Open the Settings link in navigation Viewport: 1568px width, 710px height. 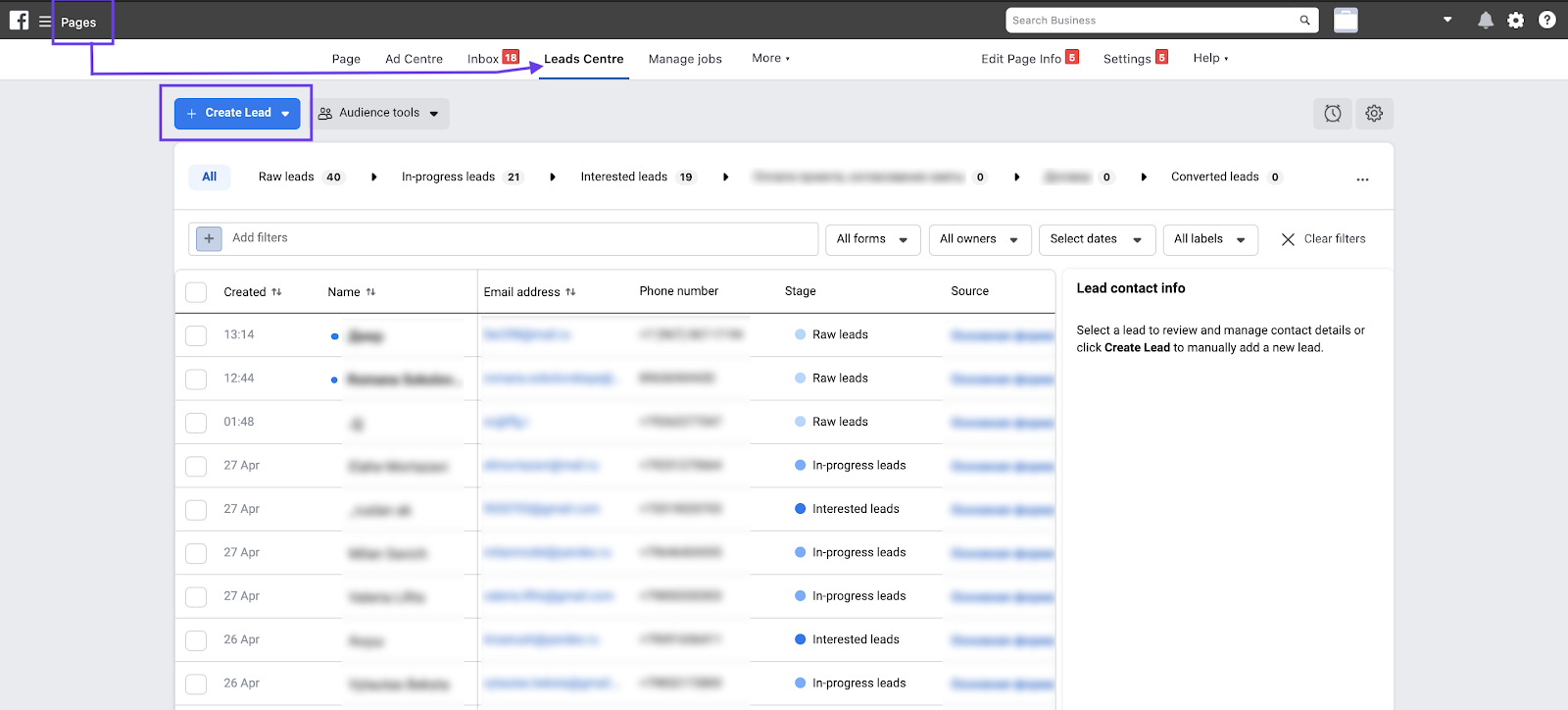pos(1127,59)
